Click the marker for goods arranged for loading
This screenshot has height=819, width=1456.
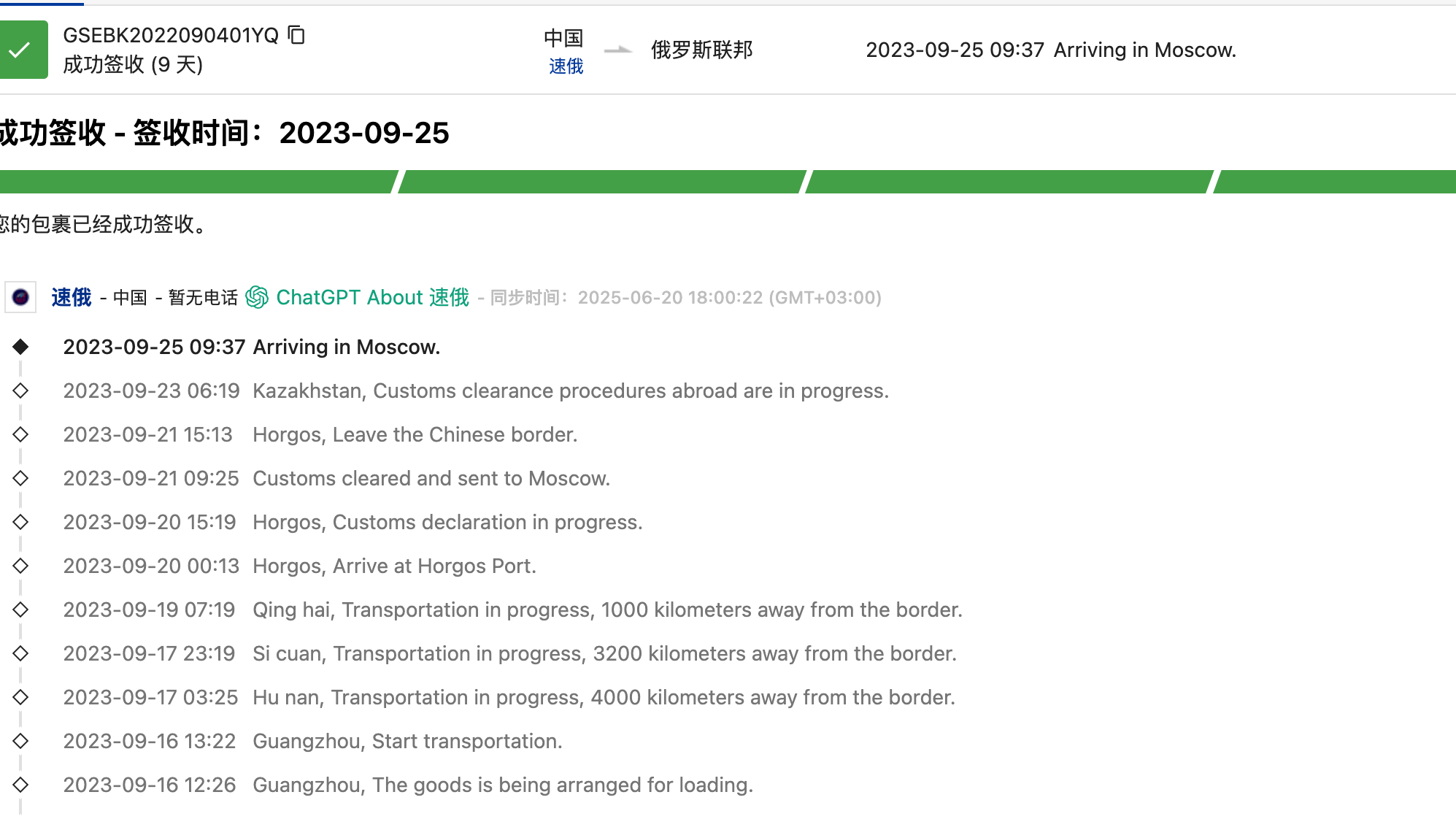pyautogui.click(x=20, y=785)
